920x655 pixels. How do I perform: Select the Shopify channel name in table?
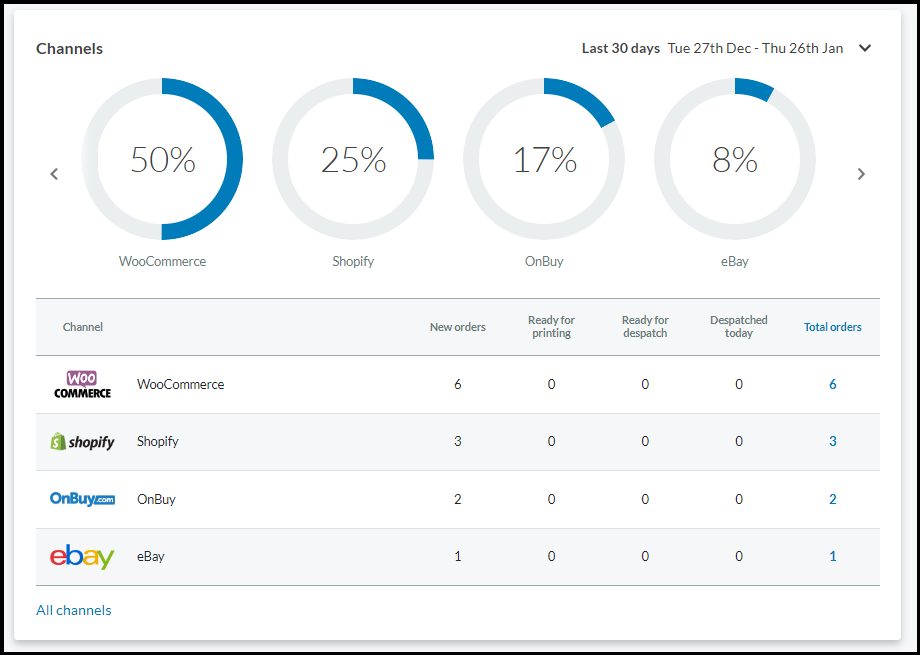pos(158,441)
